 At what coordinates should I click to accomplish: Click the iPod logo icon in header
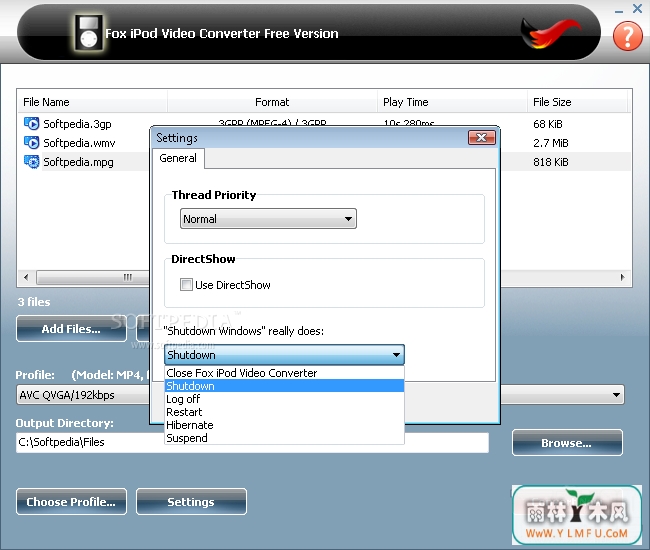(x=89, y=33)
